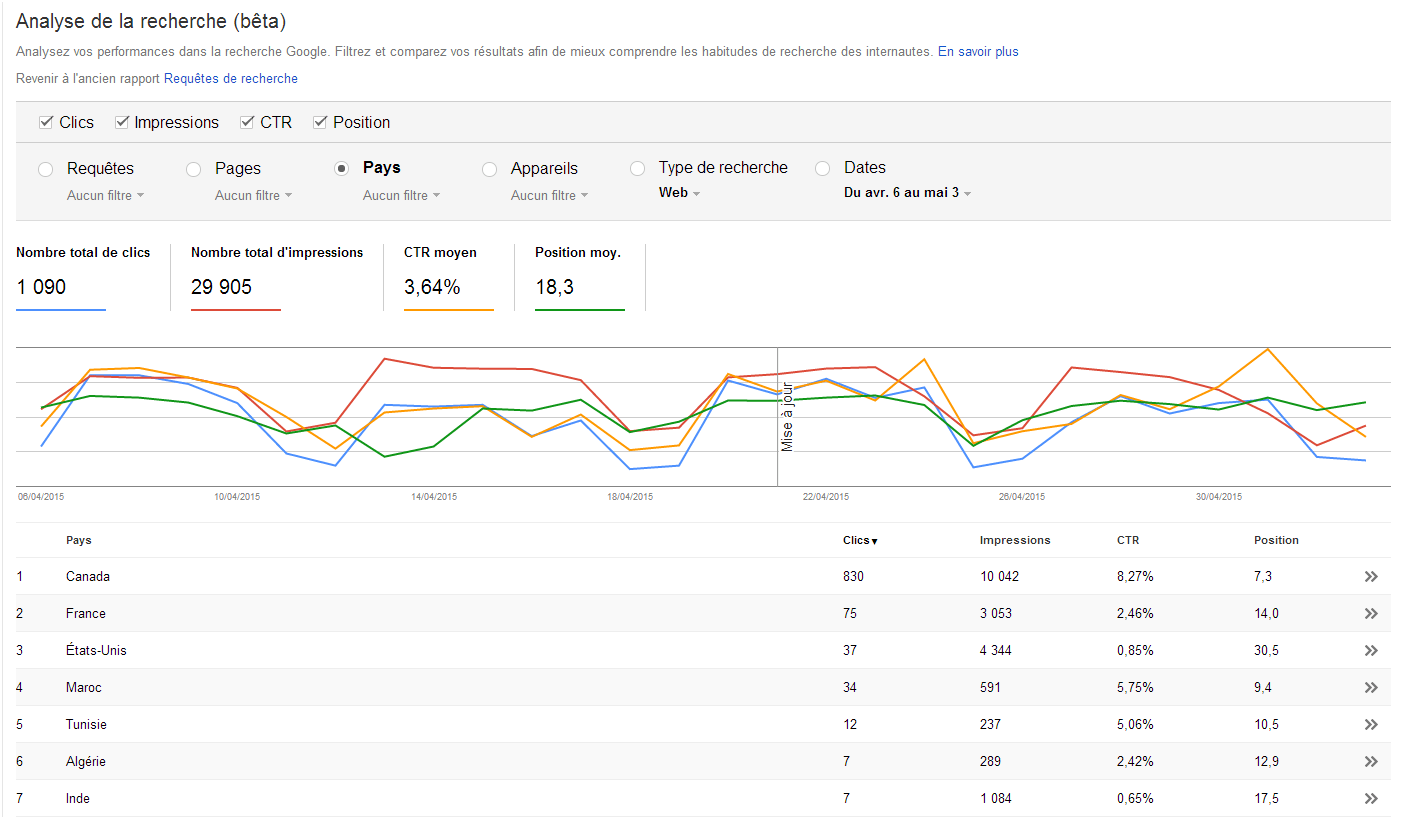
Task: Open details arrow for Inde row
Action: (1370, 799)
